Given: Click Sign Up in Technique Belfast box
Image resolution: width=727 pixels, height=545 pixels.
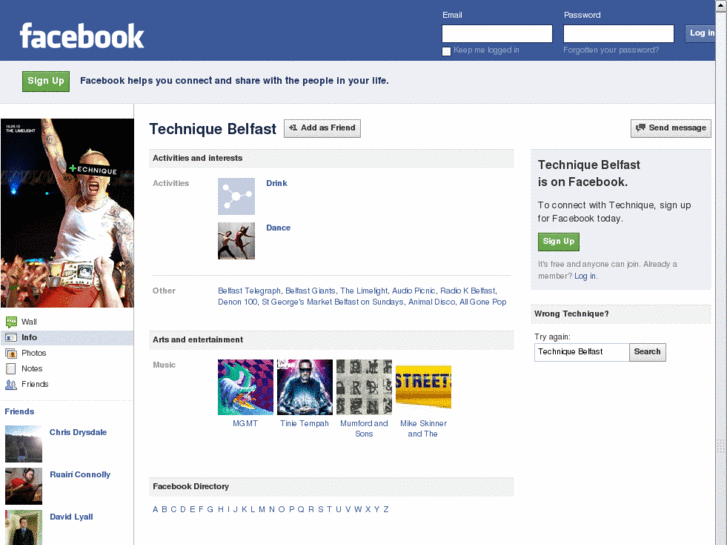Looking at the screenshot, I should [559, 242].
